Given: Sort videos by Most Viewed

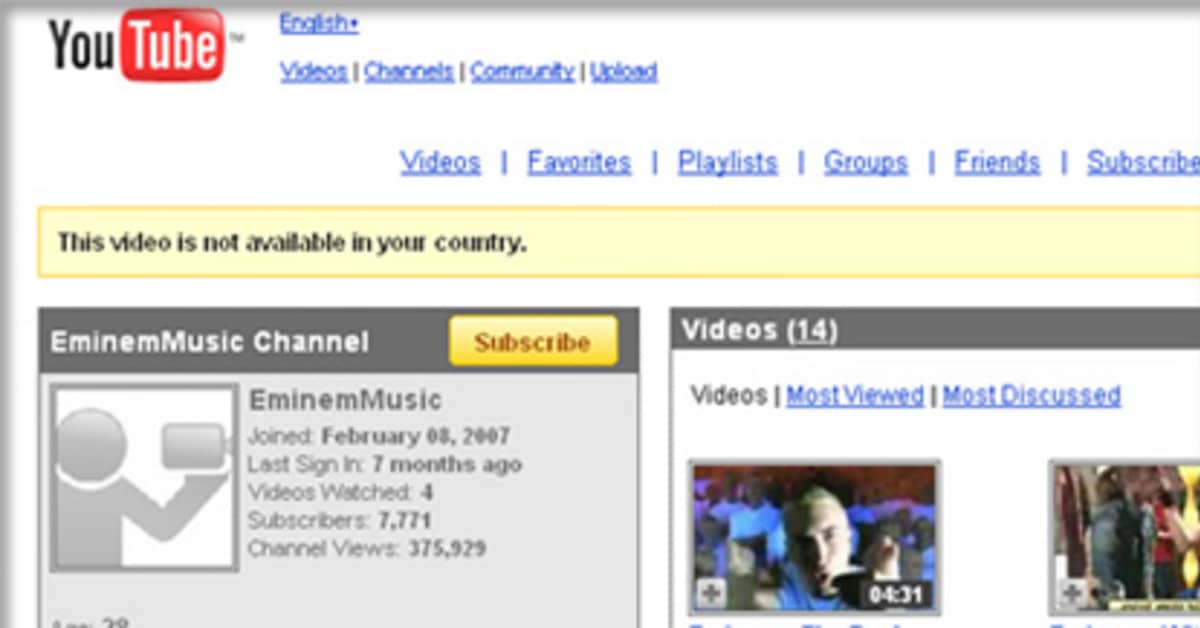Looking at the screenshot, I should click(854, 396).
